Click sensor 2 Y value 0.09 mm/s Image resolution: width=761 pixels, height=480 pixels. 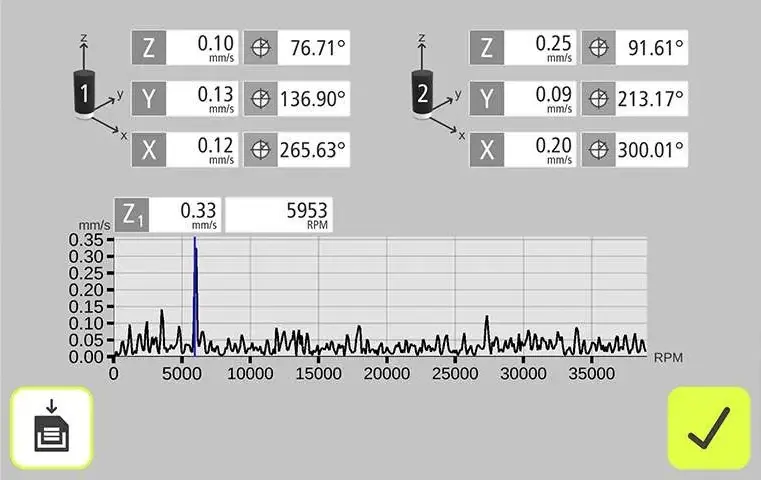[540, 99]
